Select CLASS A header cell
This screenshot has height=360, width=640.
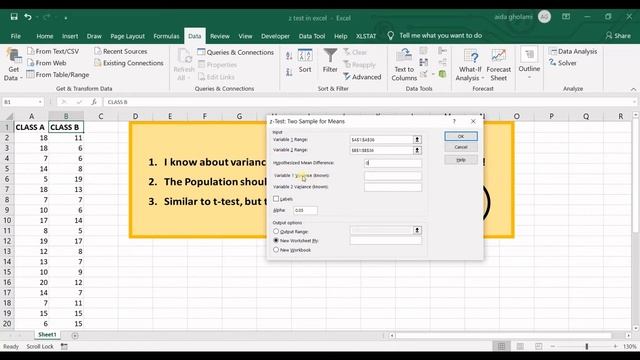click(31, 127)
